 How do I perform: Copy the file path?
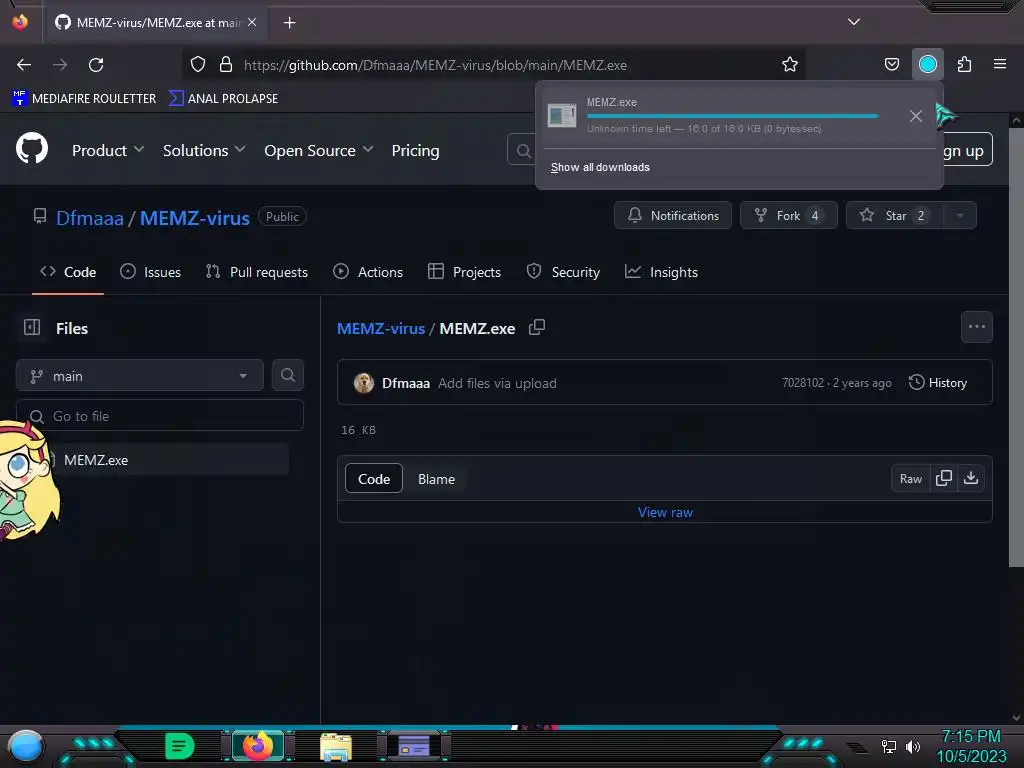pyautogui.click(x=537, y=327)
